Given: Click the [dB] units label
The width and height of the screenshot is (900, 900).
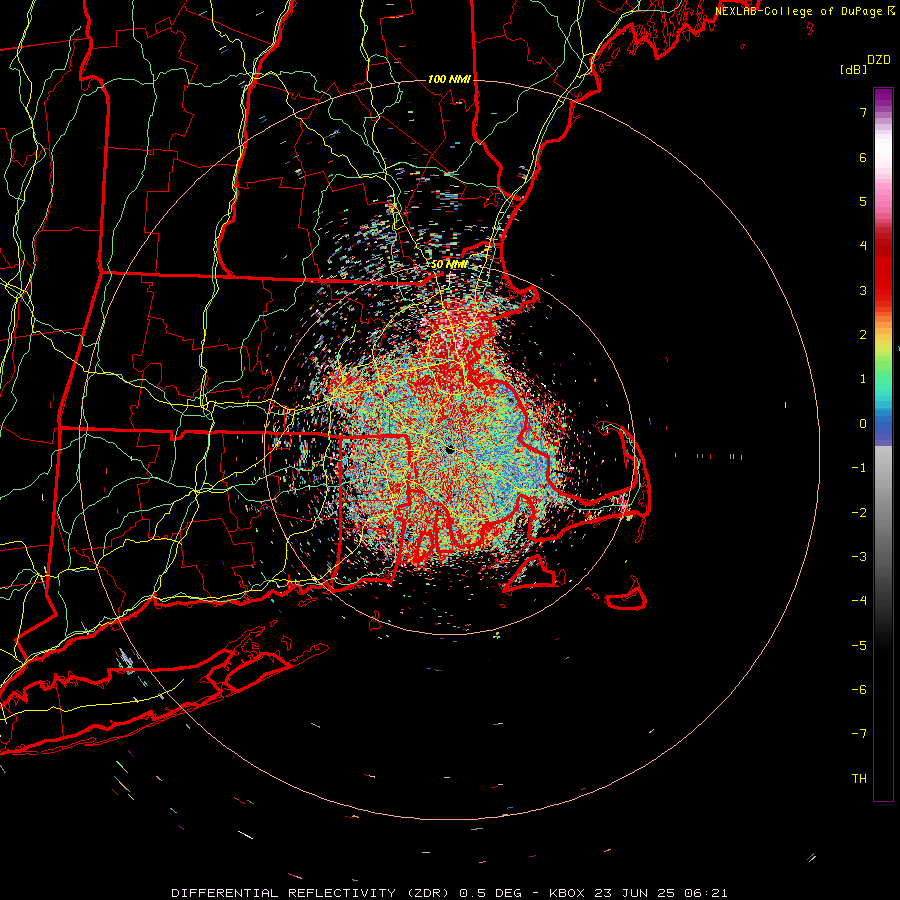Looking at the screenshot, I should (x=853, y=69).
